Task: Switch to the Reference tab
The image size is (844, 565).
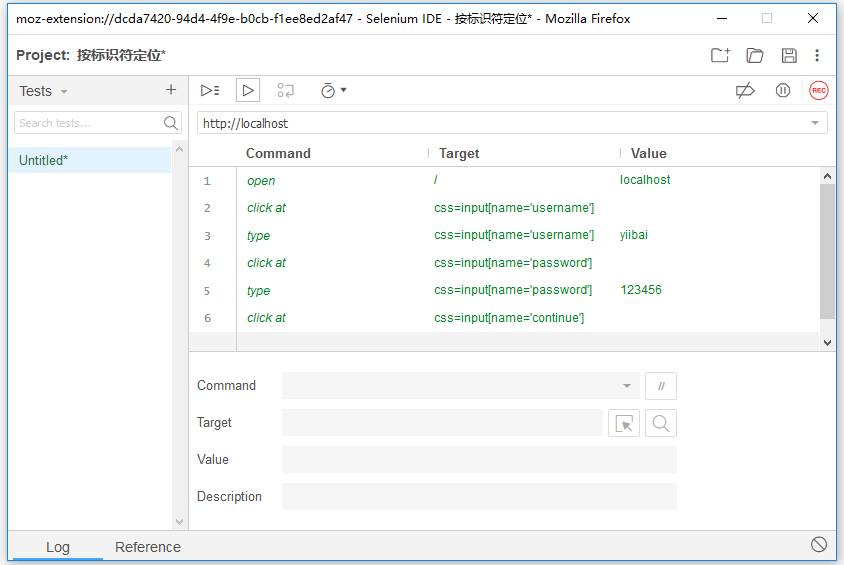Action: tap(148, 547)
